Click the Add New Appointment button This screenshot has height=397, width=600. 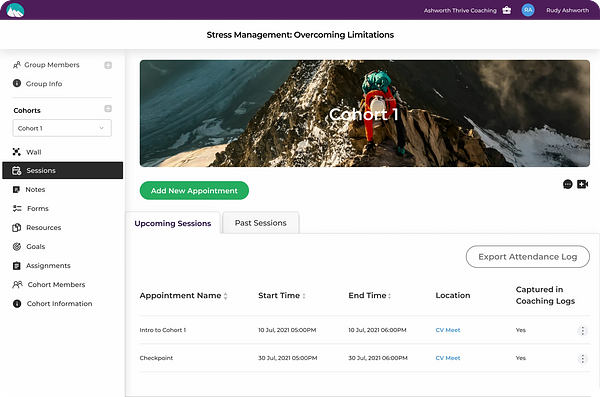click(x=194, y=191)
